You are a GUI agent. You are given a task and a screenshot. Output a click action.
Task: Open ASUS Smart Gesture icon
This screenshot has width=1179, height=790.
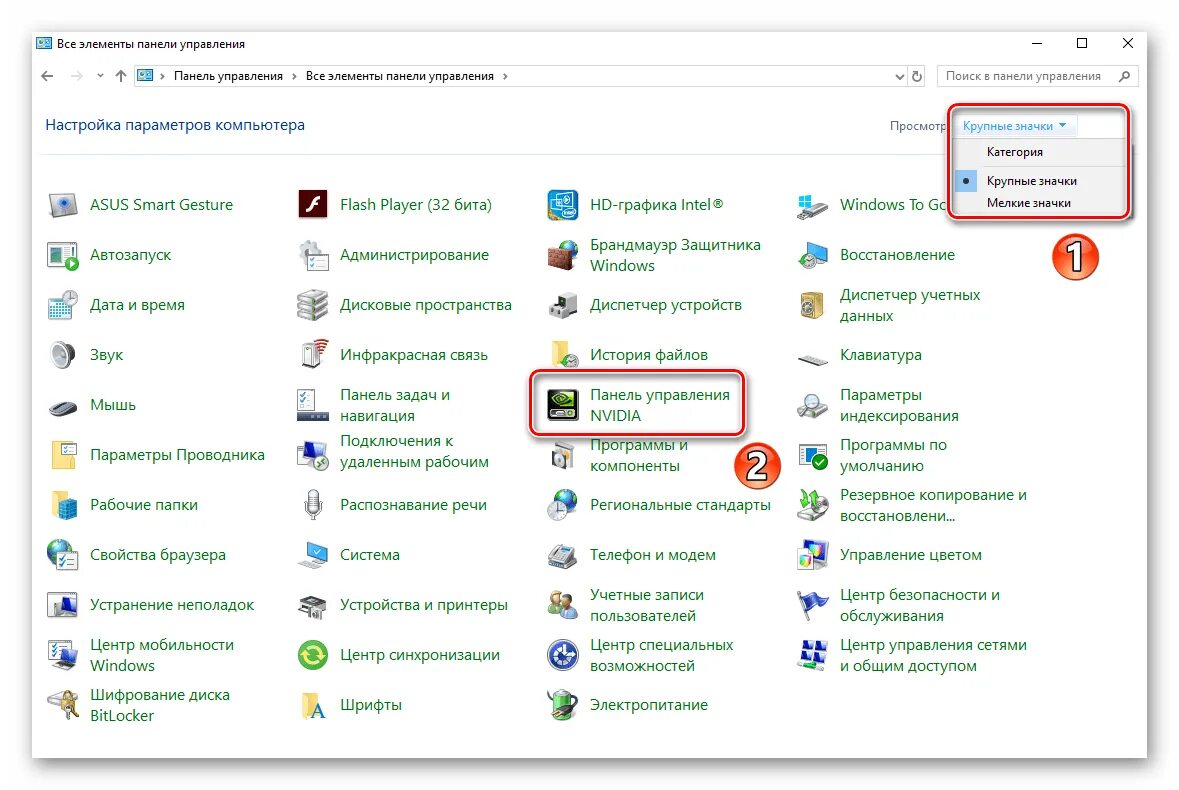coord(63,205)
